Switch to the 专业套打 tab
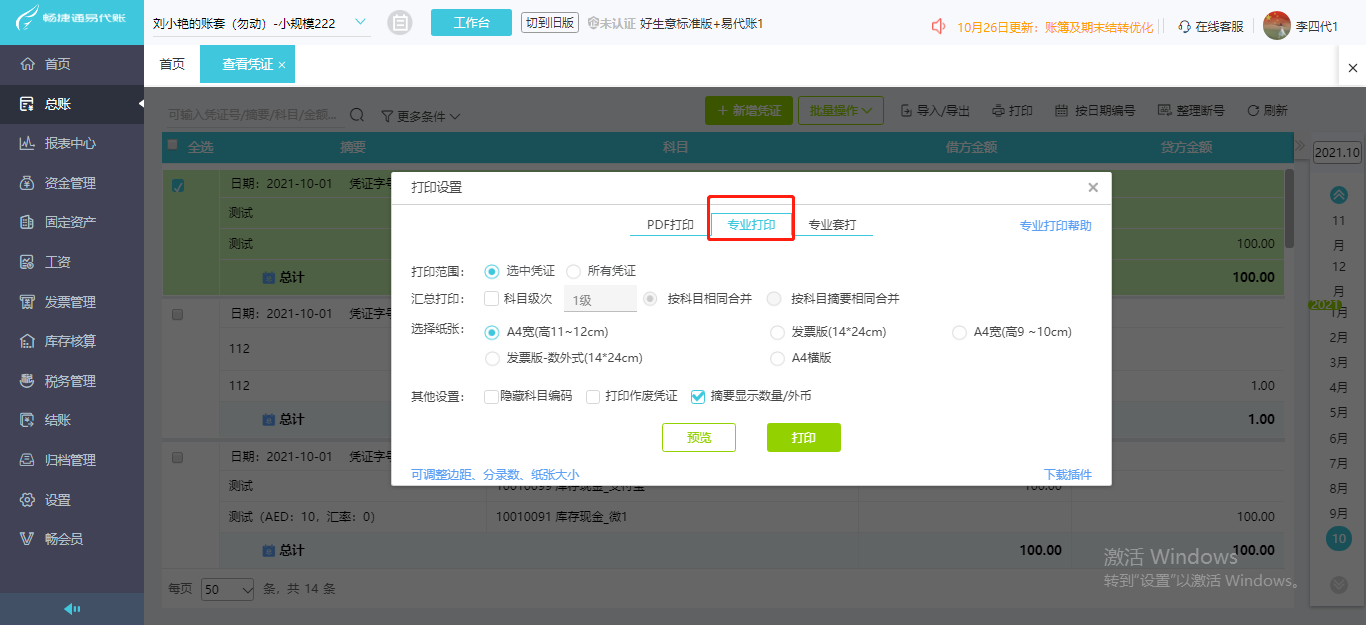The height and width of the screenshot is (625, 1366). (x=832, y=225)
